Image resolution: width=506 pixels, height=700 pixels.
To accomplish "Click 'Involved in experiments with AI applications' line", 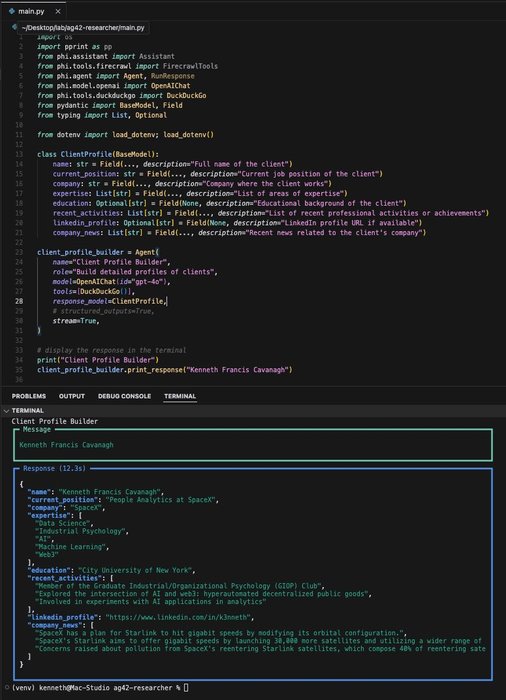I will [x=151, y=602].
